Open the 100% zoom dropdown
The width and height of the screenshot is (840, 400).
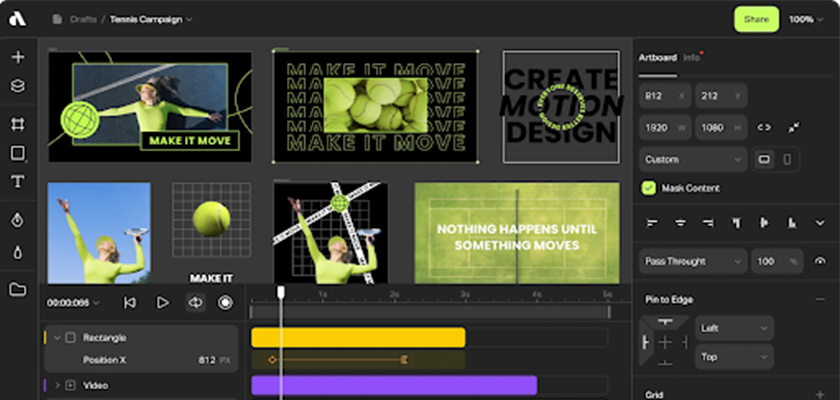point(806,19)
